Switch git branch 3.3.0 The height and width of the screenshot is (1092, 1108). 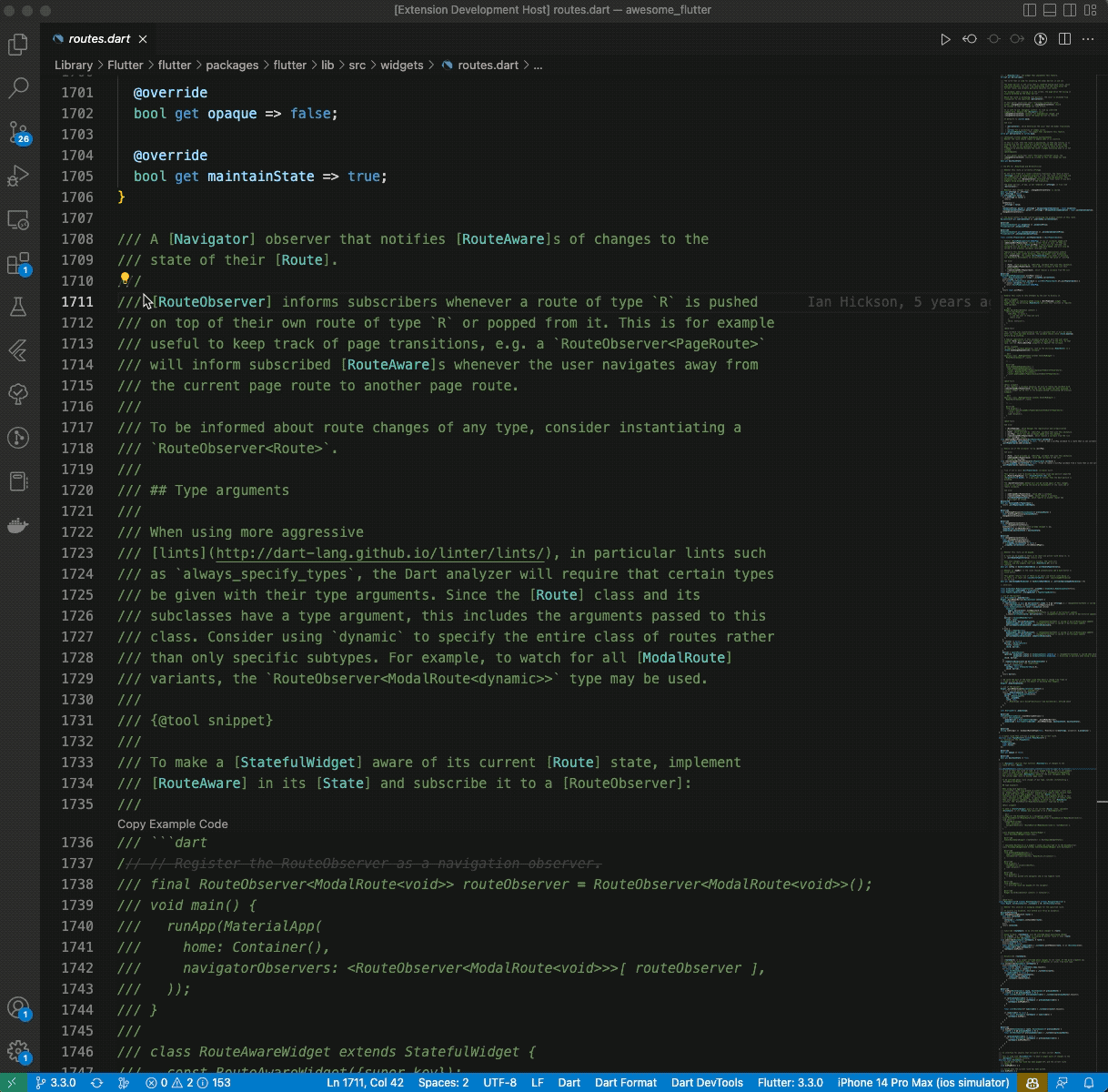coord(55,1083)
